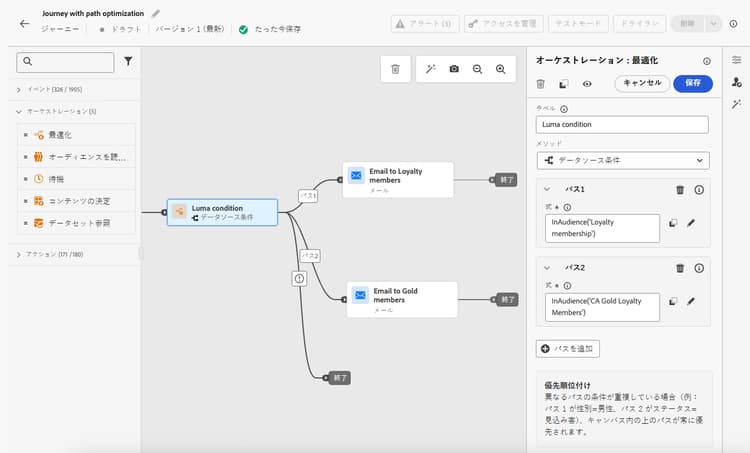Click dry run button in header

(640, 23)
